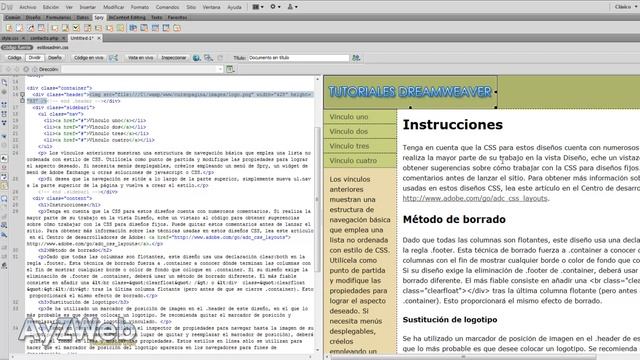640x360 pixels.
Task: Turn on Vista en vivo
Action: 140,58
